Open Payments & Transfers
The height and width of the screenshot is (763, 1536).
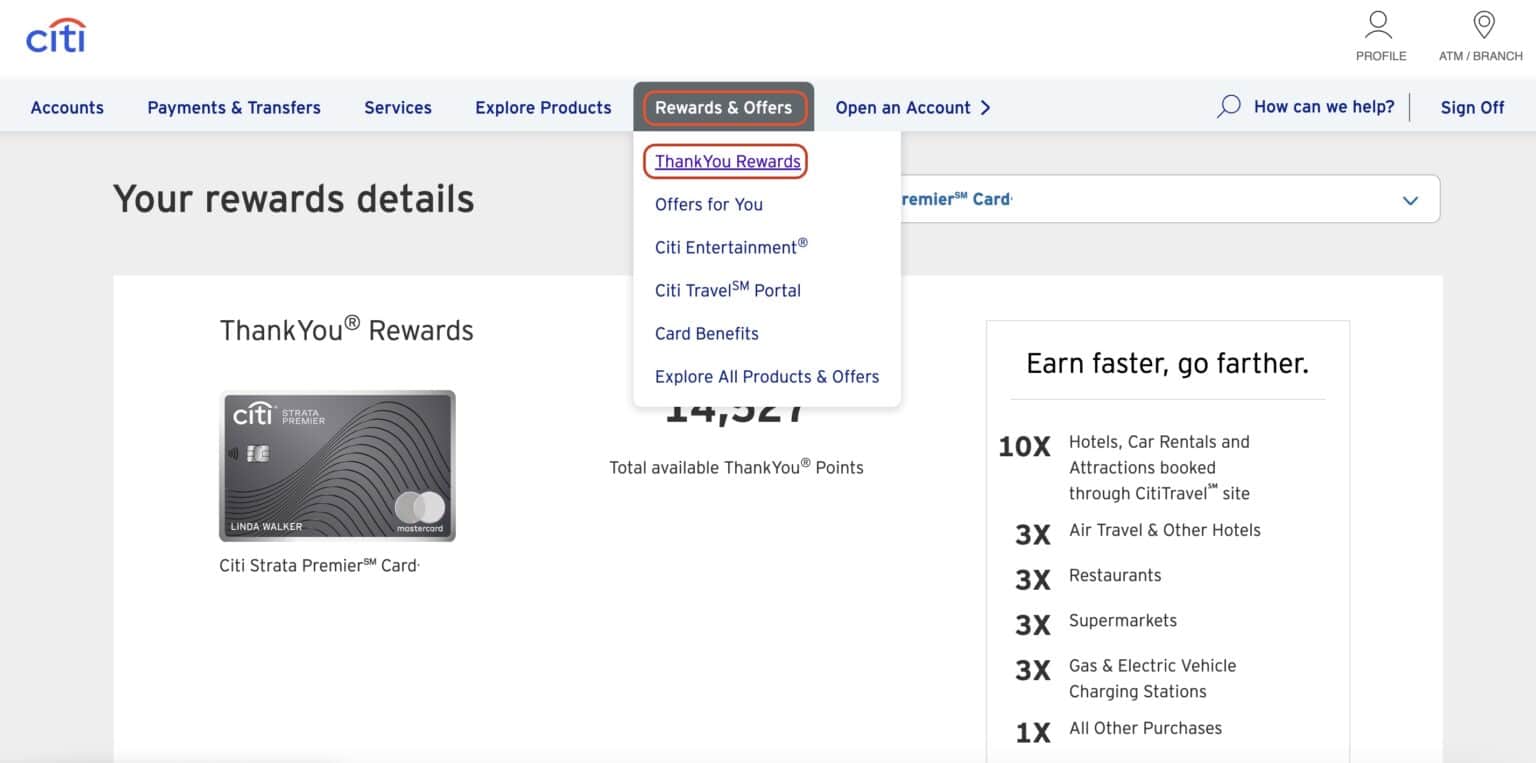[234, 107]
